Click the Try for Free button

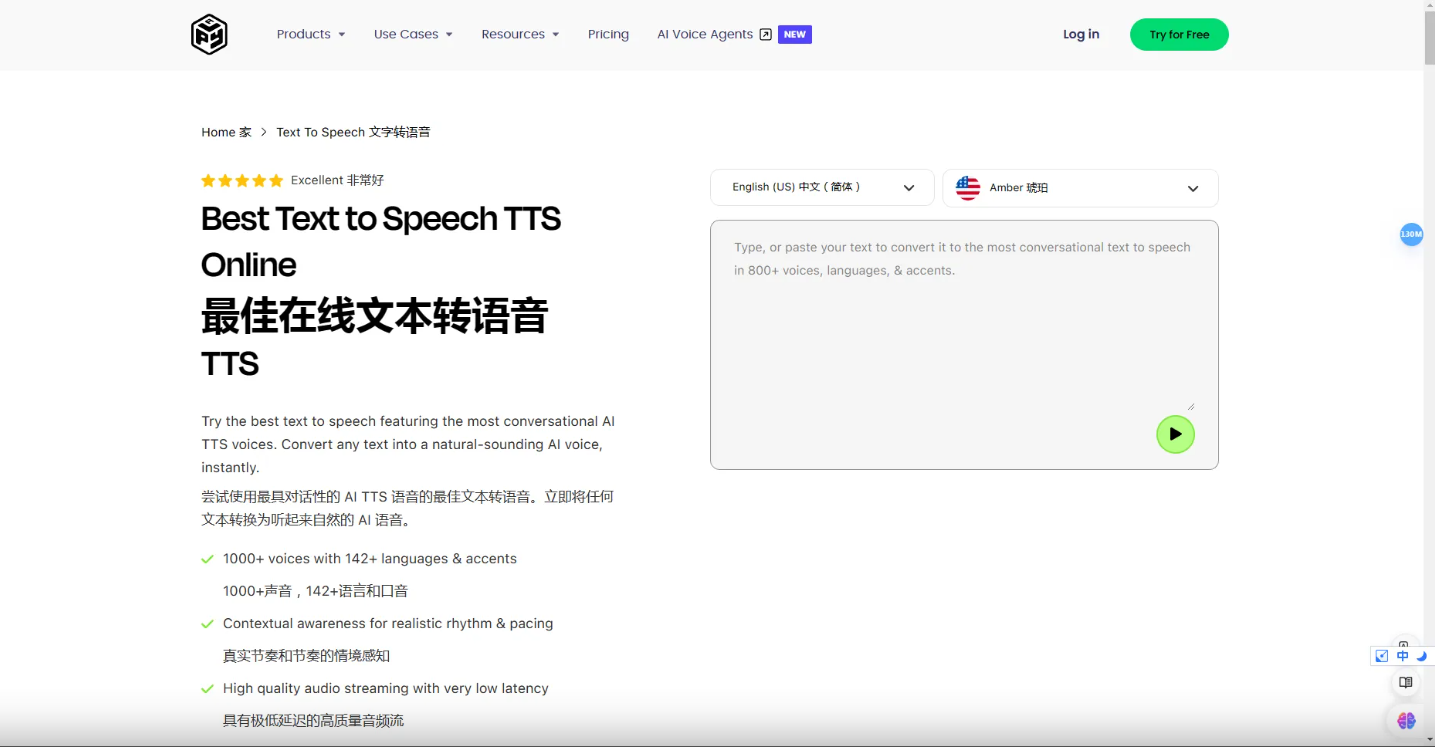tap(1178, 35)
